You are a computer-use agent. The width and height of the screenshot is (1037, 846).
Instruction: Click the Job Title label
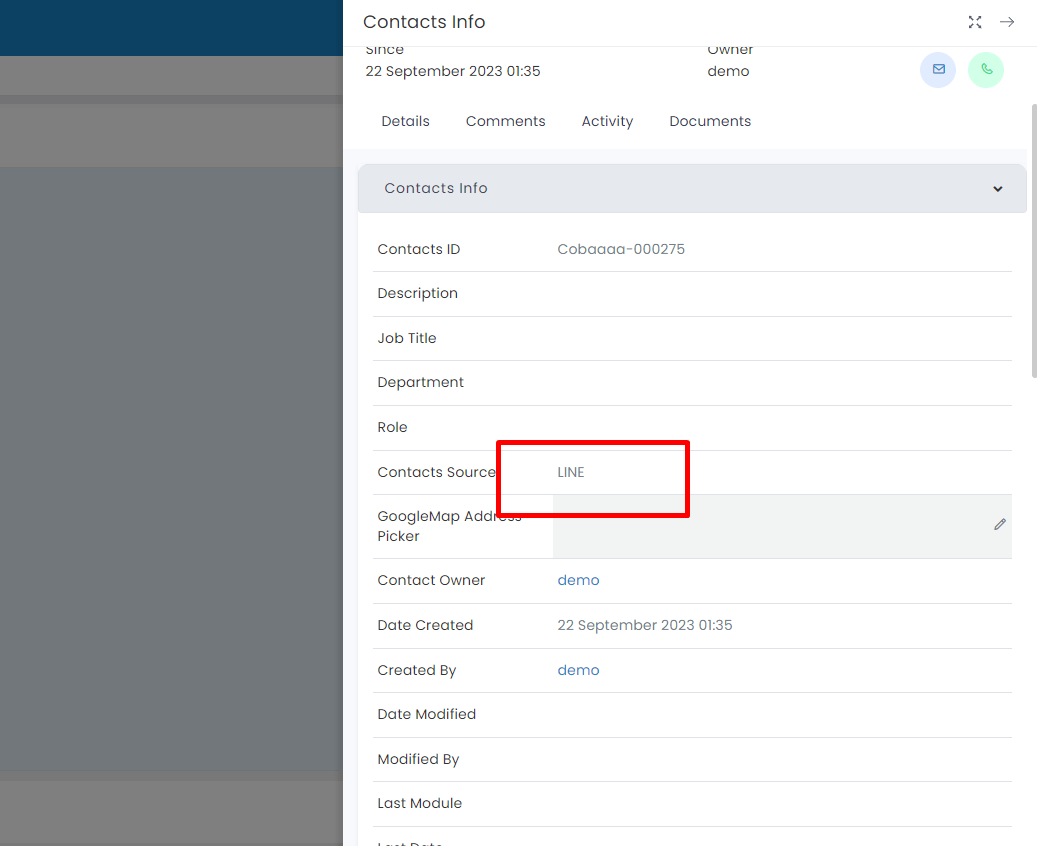407,338
